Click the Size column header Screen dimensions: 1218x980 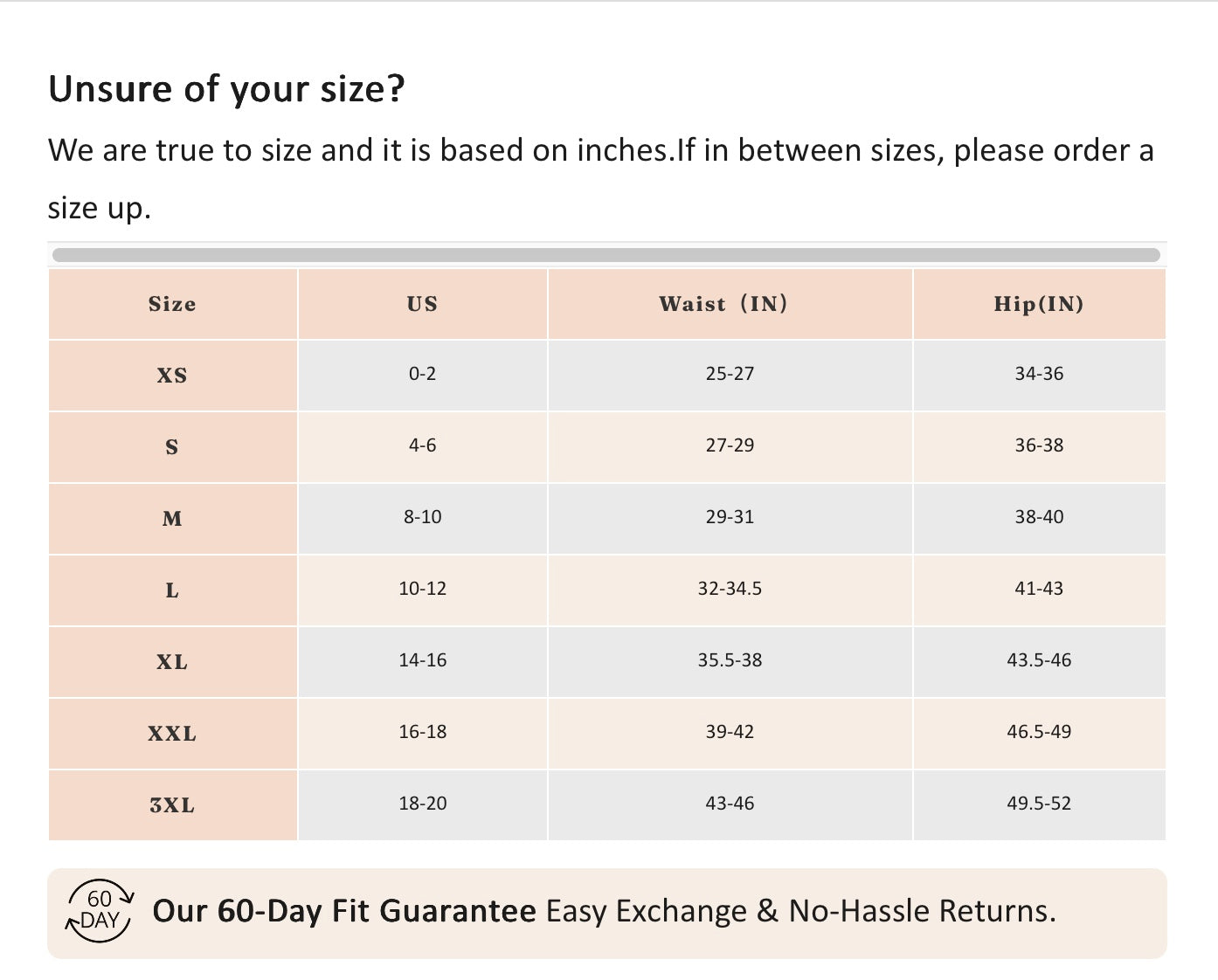coord(172,304)
